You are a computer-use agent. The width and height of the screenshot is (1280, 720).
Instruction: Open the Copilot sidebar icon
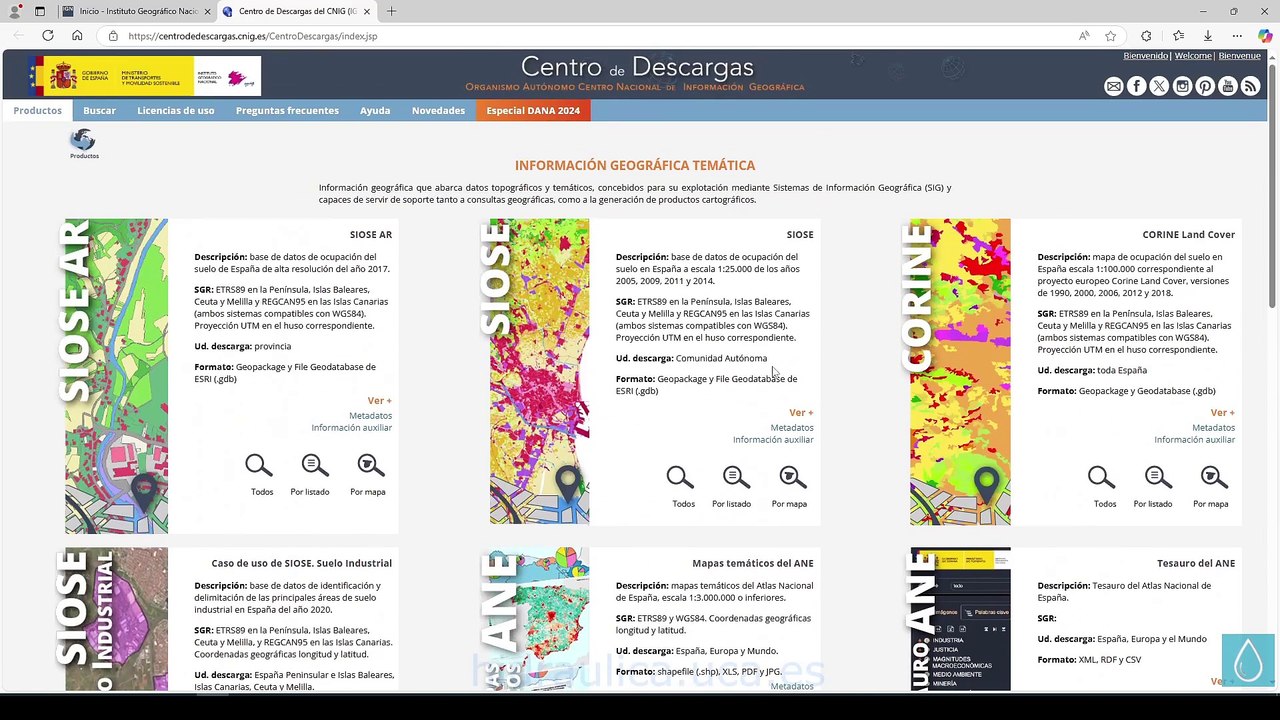click(1265, 36)
